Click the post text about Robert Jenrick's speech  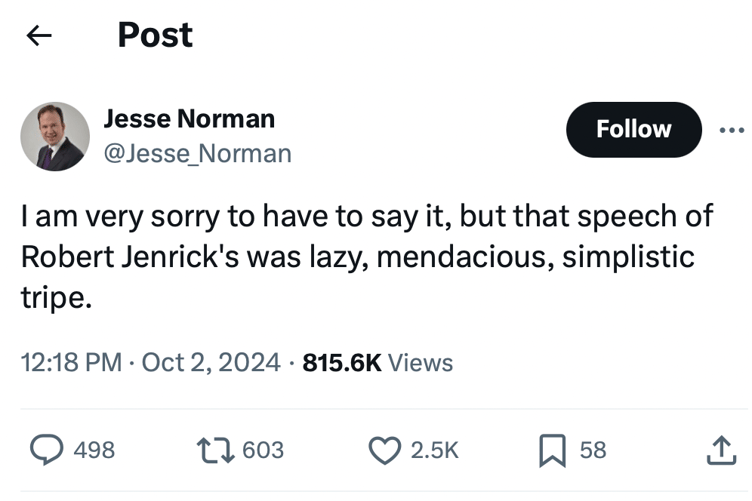tap(357, 257)
